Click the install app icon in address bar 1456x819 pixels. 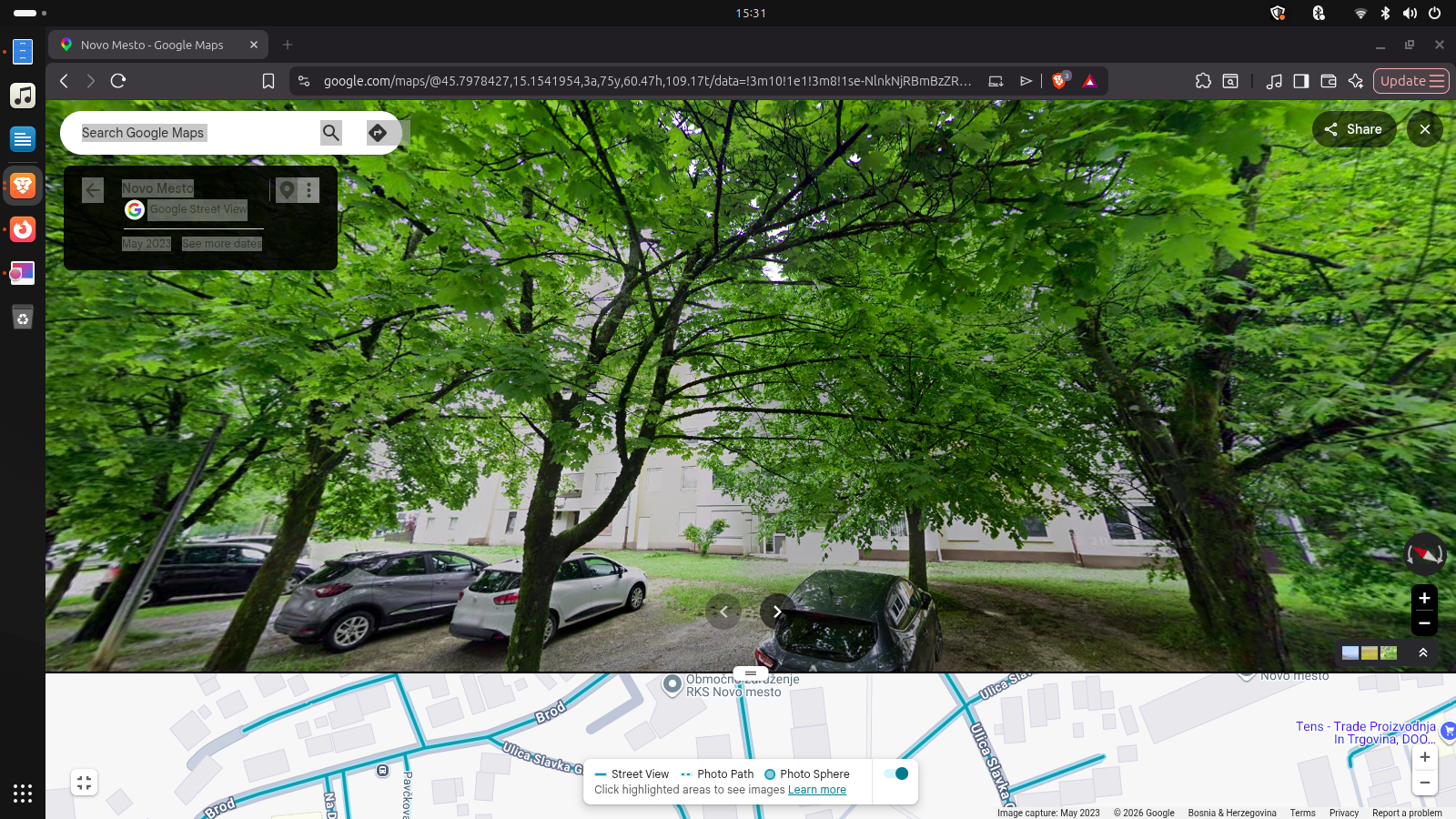[x=996, y=81]
